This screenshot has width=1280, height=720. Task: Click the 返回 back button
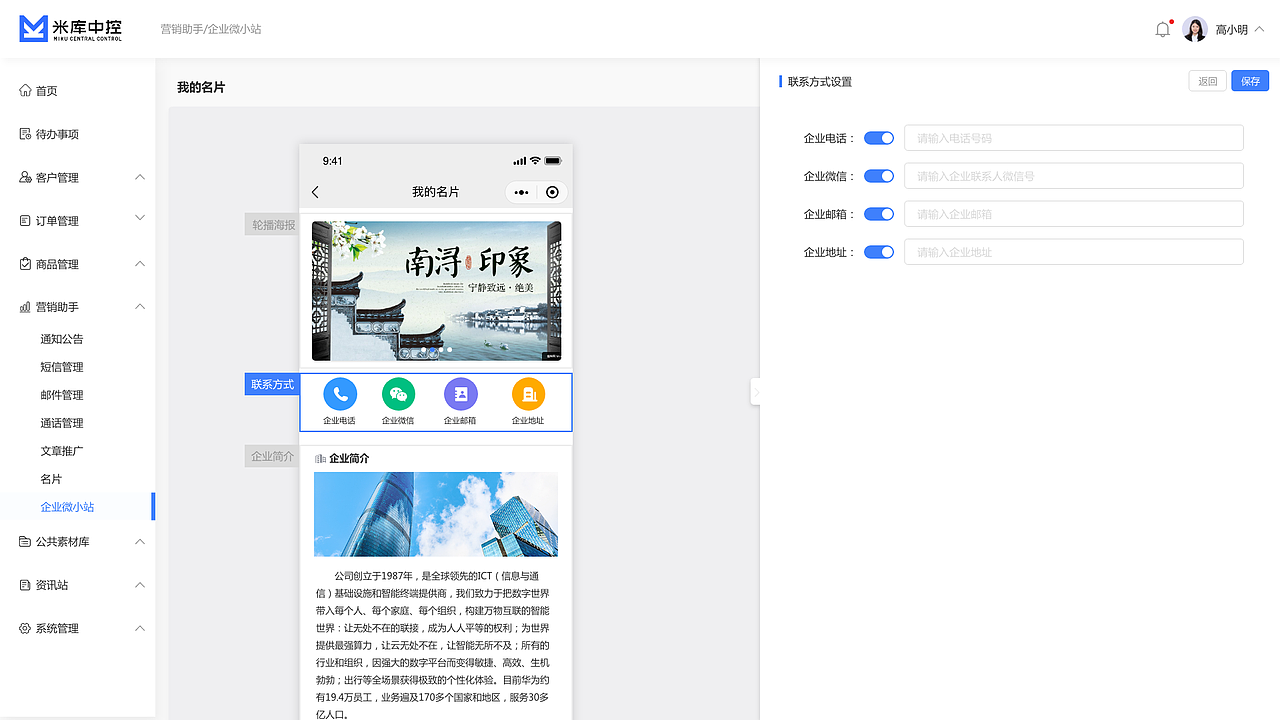pyautogui.click(x=1207, y=81)
